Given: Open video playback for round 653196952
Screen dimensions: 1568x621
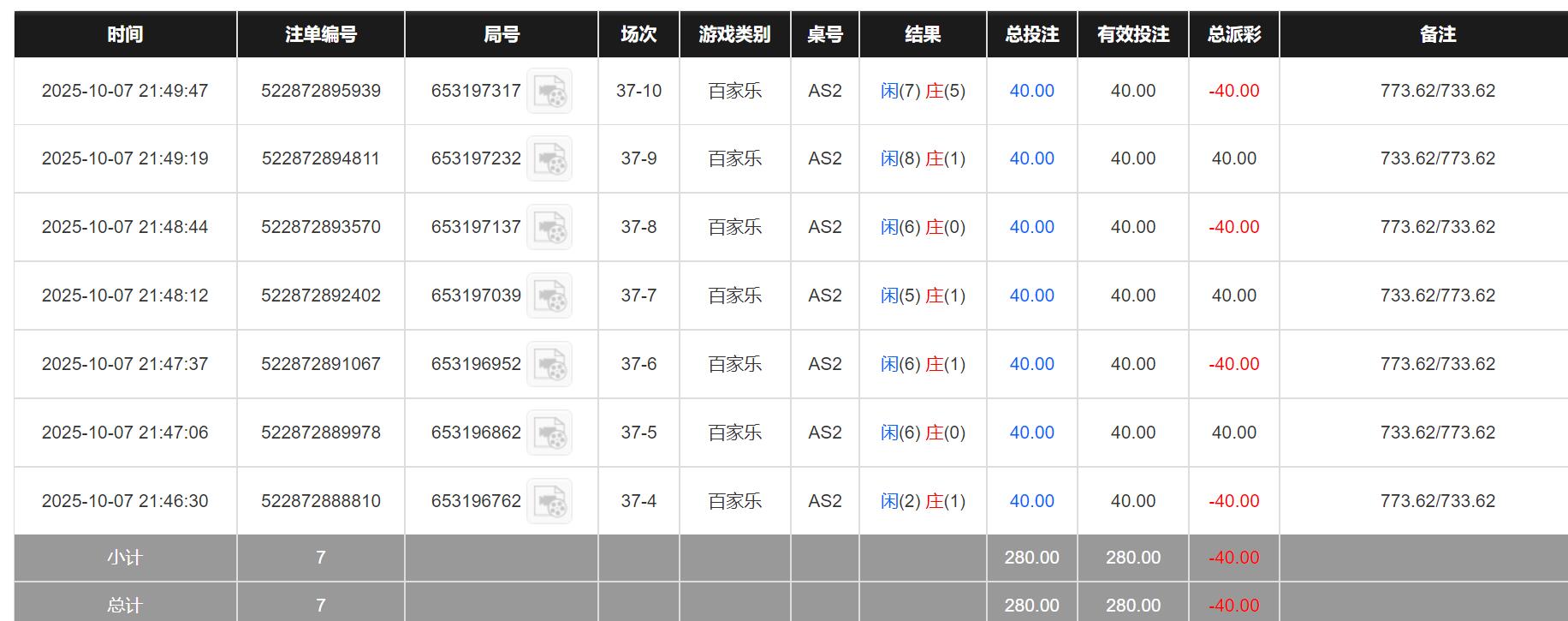Looking at the screenshot, I should coord(552,364).
